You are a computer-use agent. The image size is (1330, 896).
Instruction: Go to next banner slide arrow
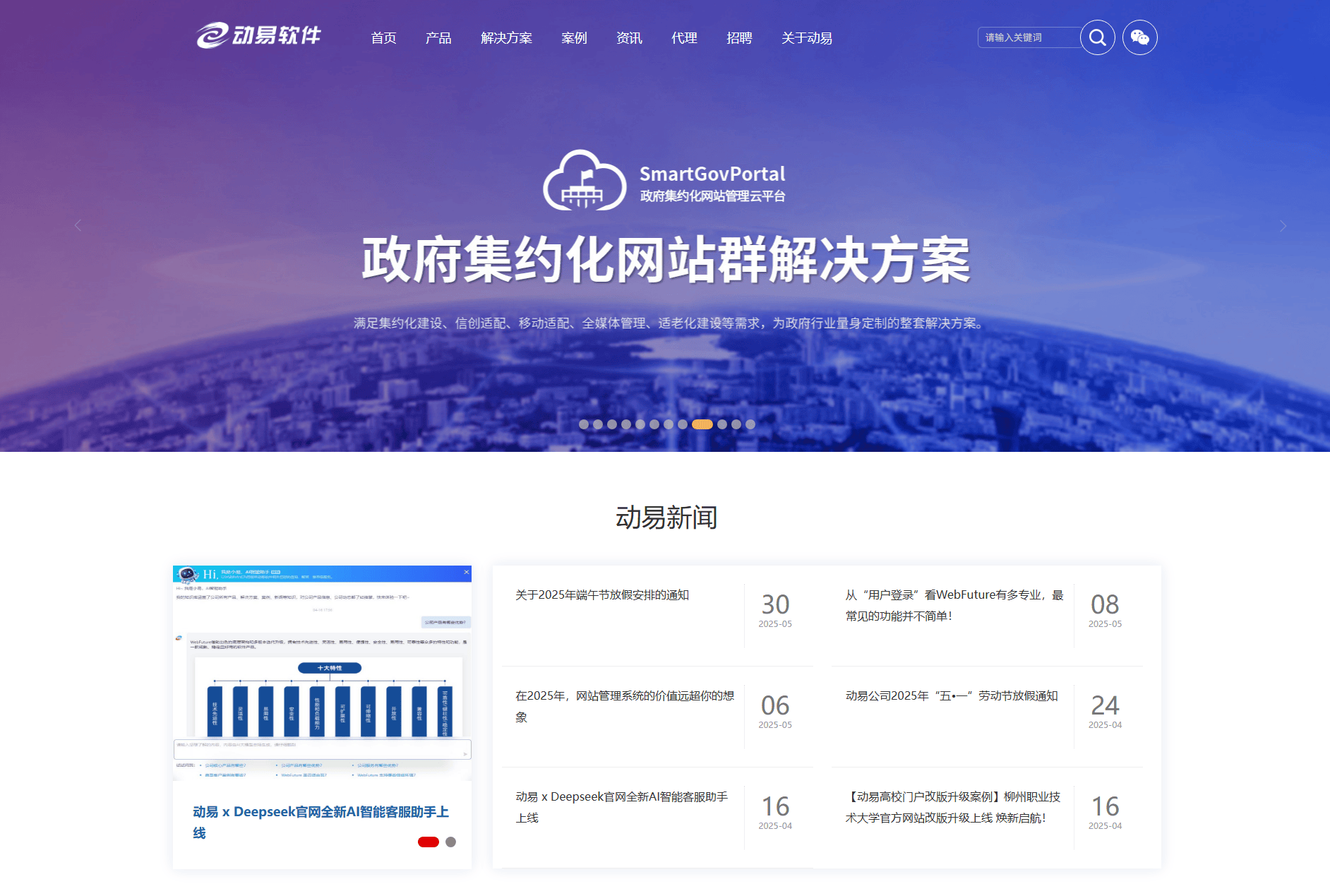(1283, 226)
